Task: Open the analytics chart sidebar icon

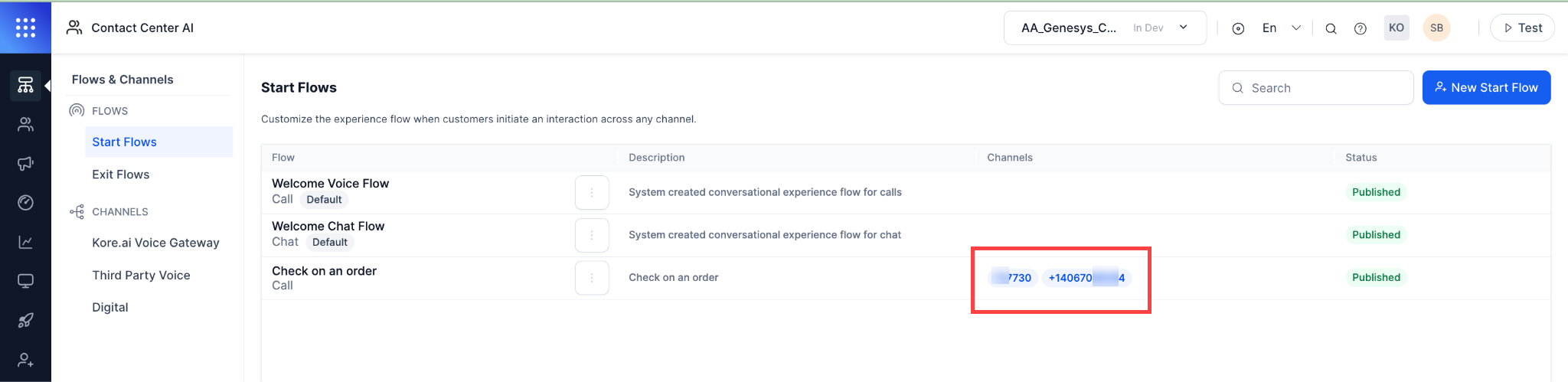Action: click(x=25, y=242)
